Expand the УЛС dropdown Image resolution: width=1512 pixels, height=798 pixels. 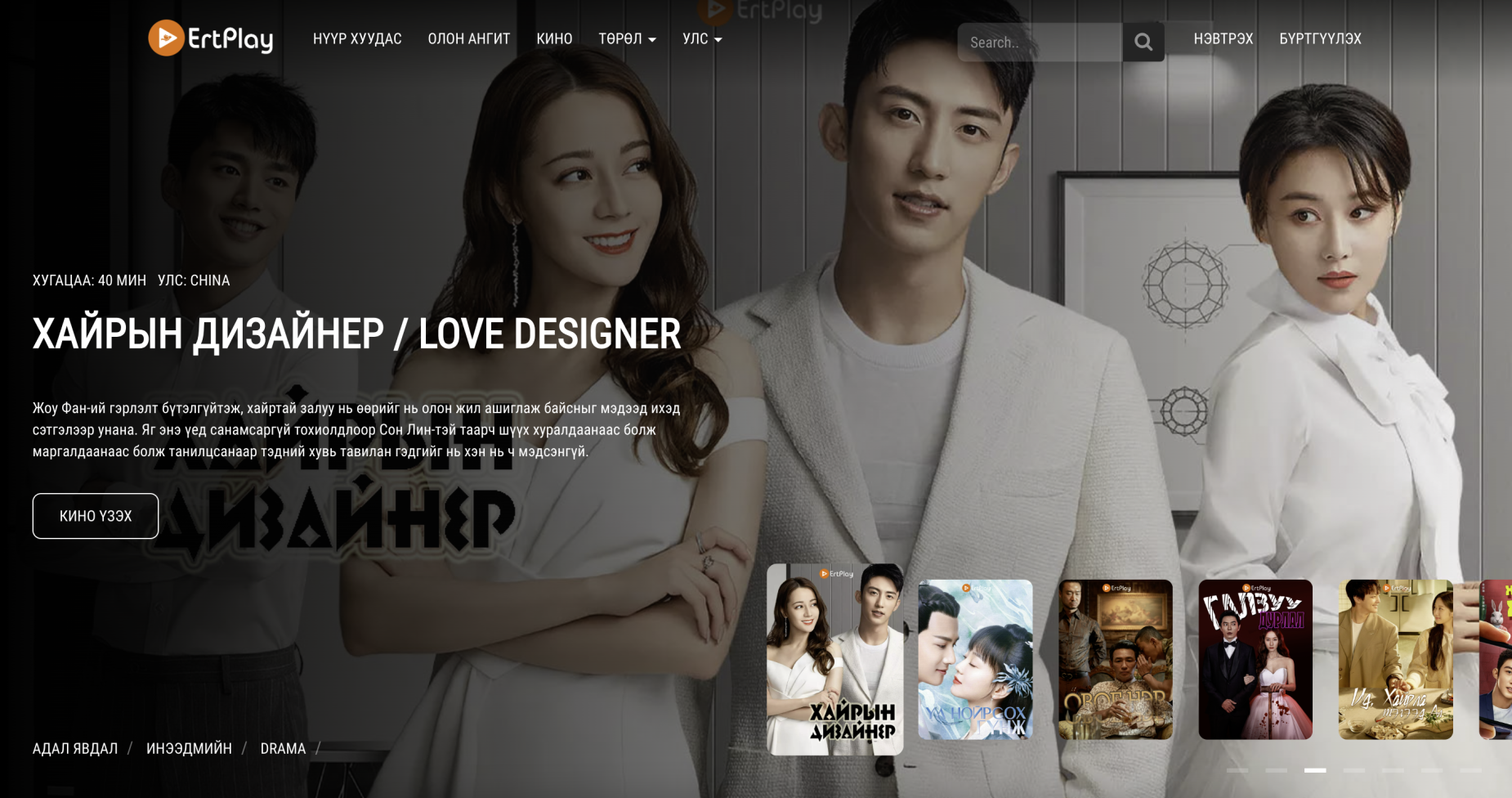(702, 39)
